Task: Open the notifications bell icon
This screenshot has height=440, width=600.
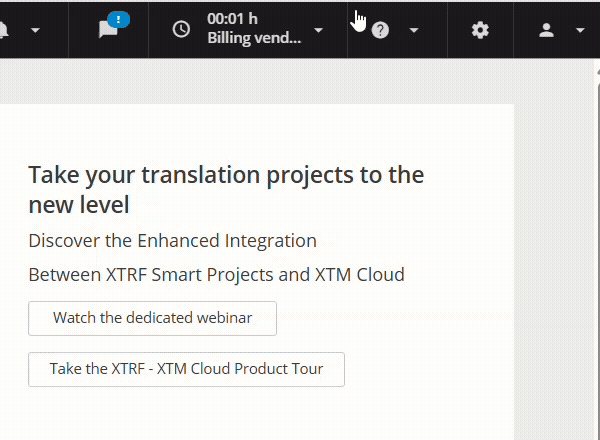Action: coord(3,30)
